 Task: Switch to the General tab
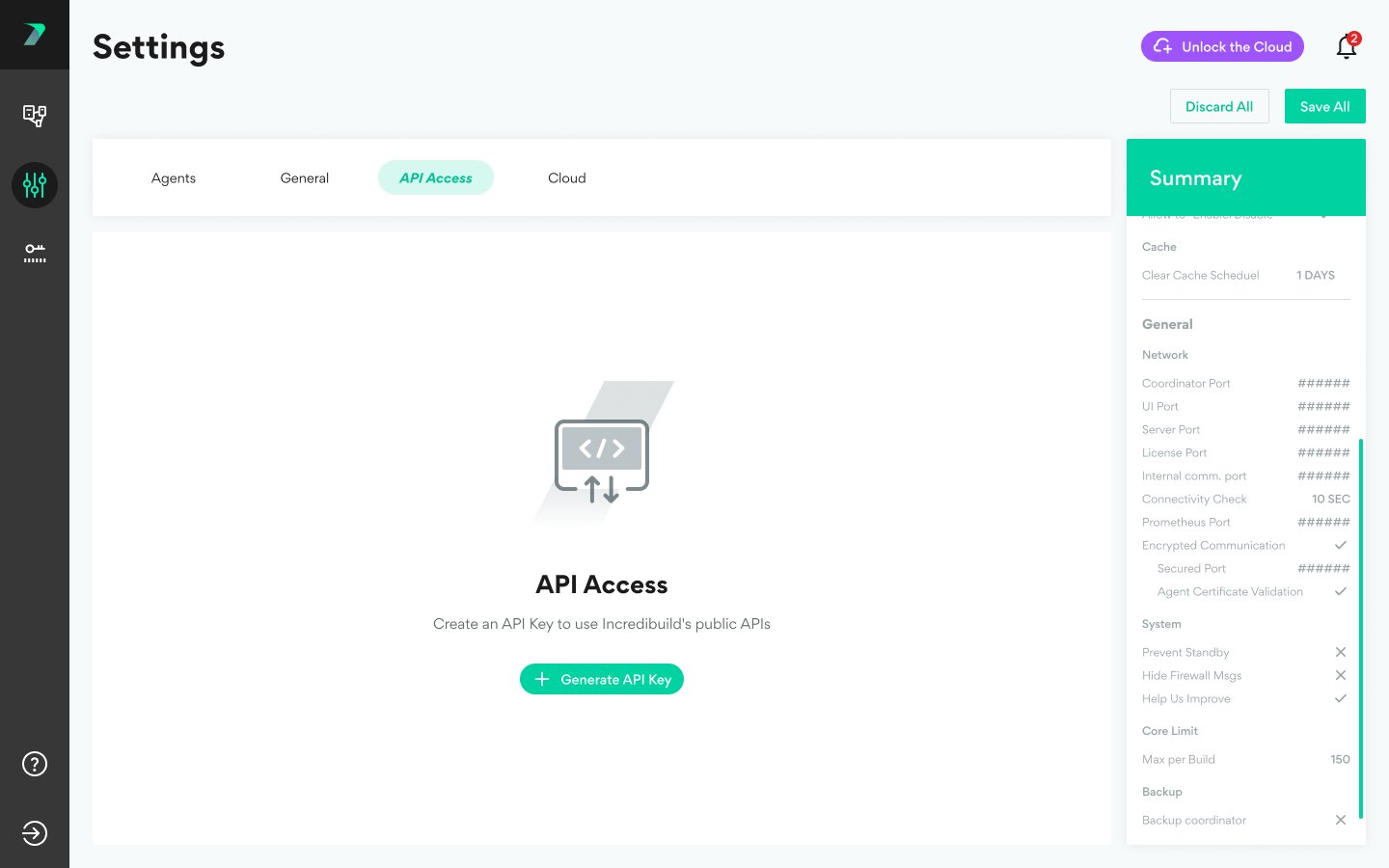coord(305,177)
